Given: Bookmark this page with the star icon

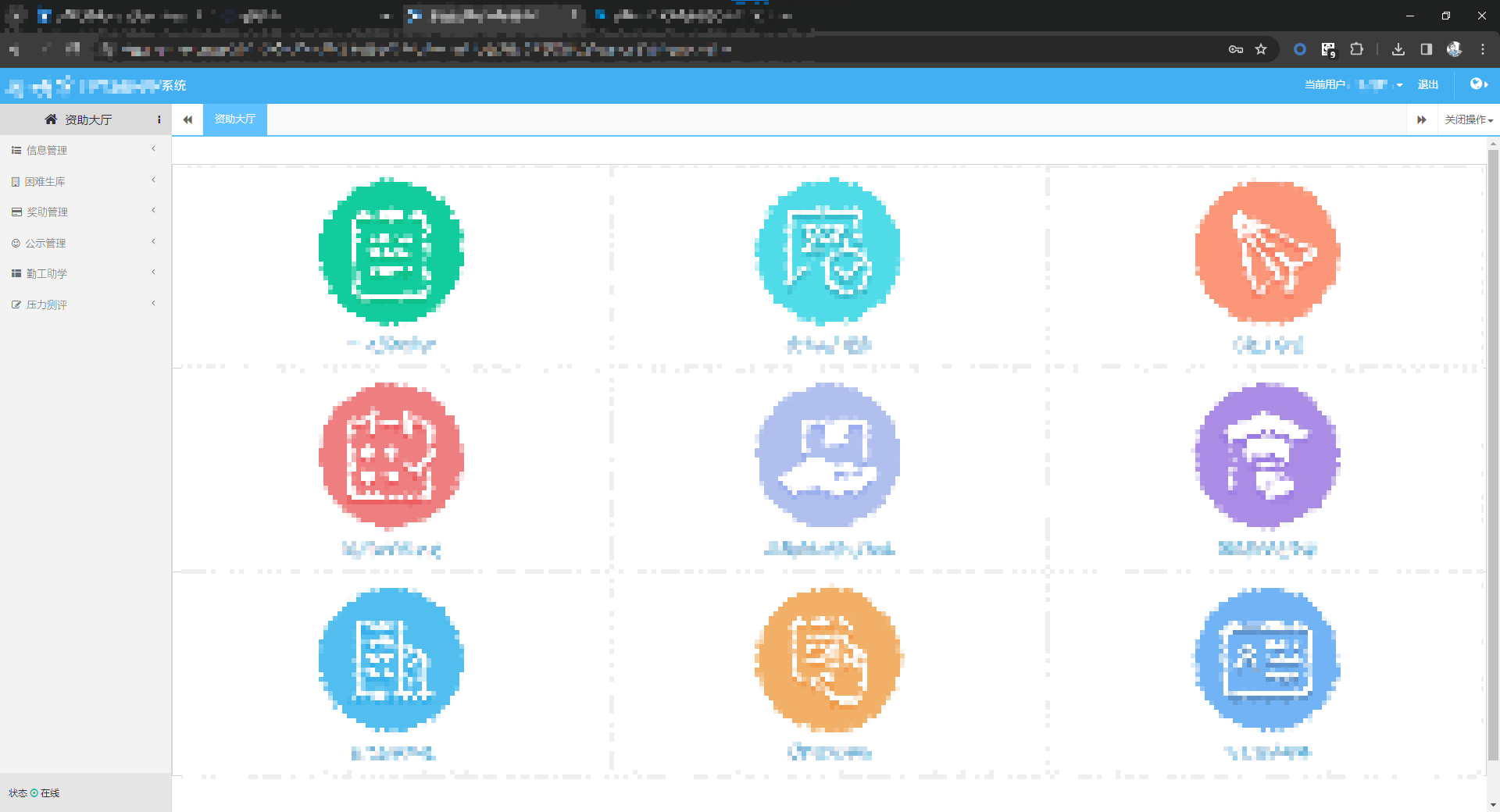Looking at the screenshot, I should click(x=1261, y=49).
